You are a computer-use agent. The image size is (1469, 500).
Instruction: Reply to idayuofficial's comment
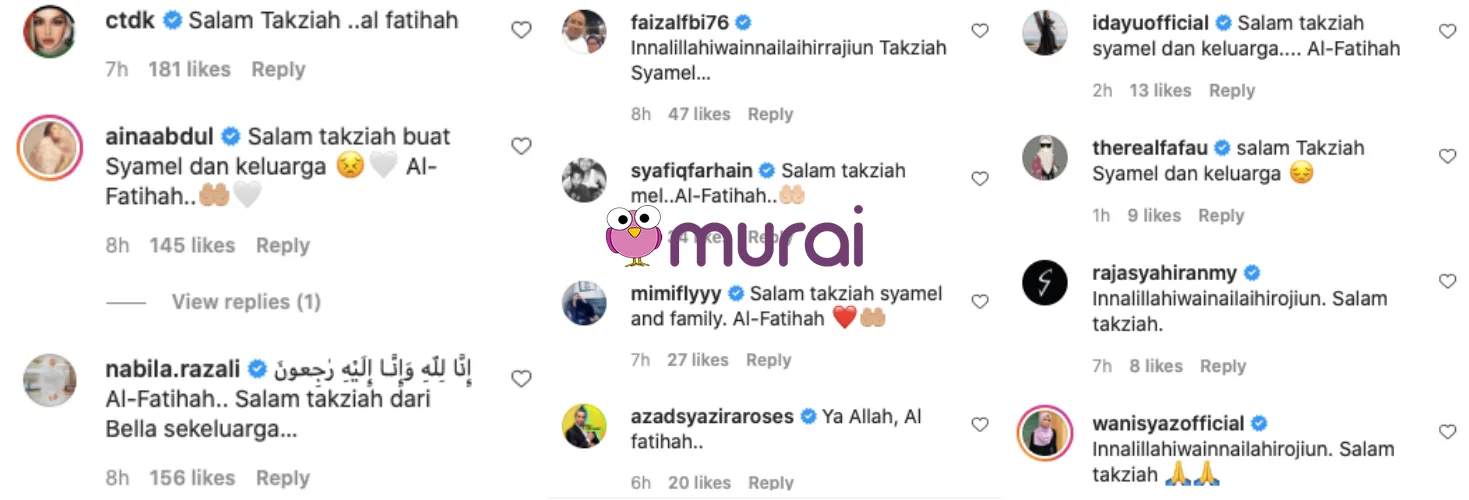(x=1232, y=90)
